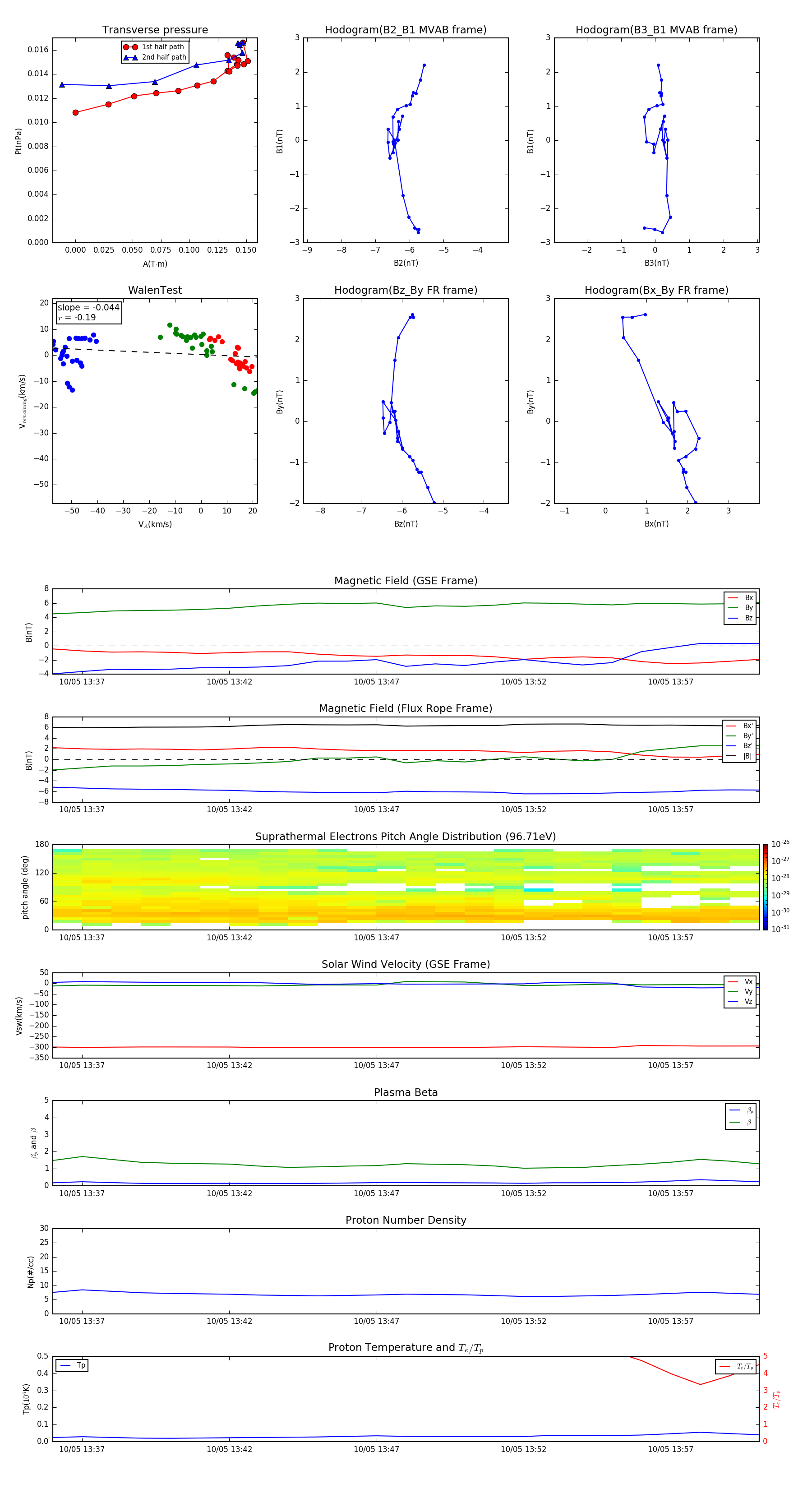The height and width of the screenshot is (1489, 812).
Task: Click '10/05 13:47' tick under GSE magnetic field
Action: tap(376, 681)
